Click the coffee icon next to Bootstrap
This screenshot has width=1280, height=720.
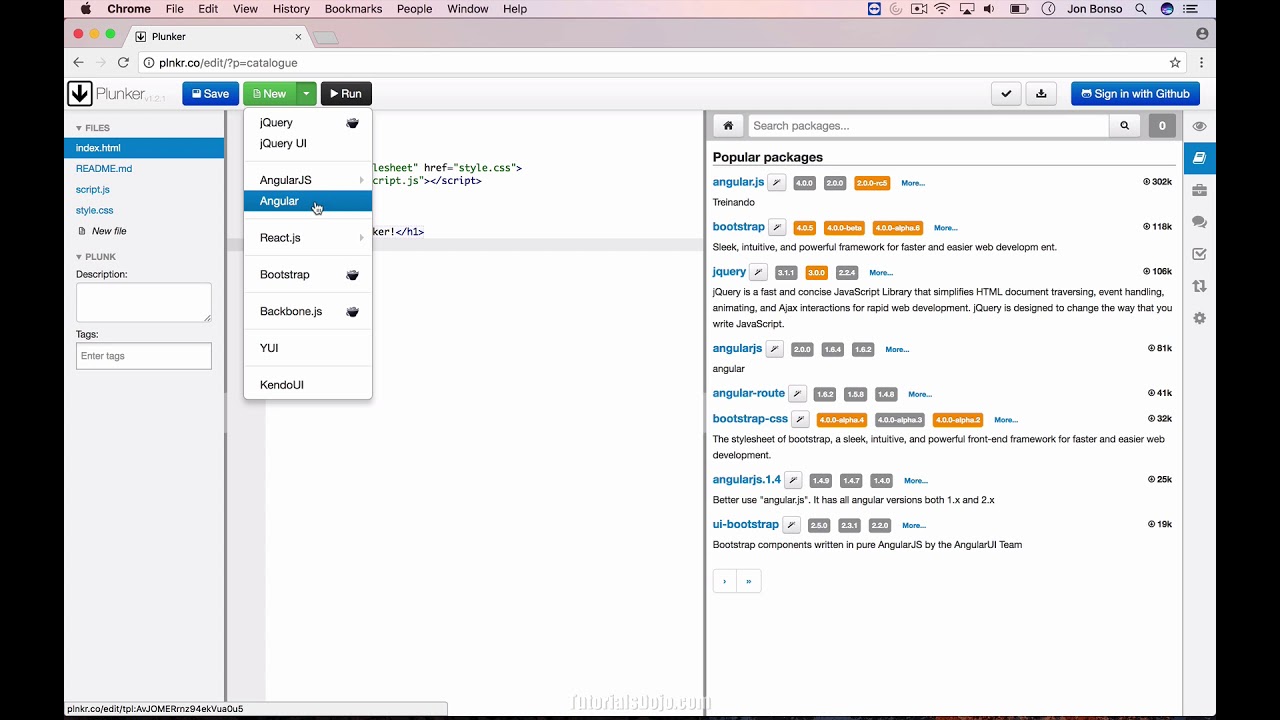point(352,275)
